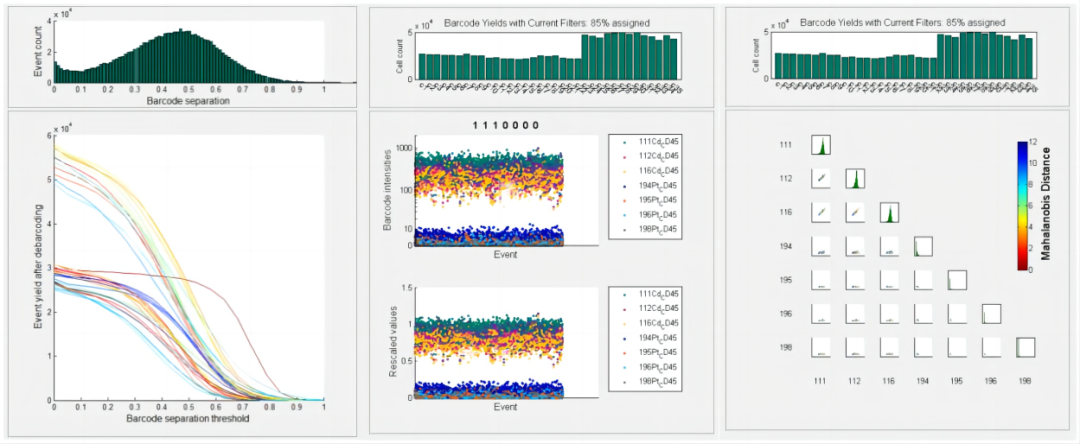The width and height of the screenshot is (1080, 444).
Task: Select the 112 diagonal histogram thumbnail
Action: (855, 179)
